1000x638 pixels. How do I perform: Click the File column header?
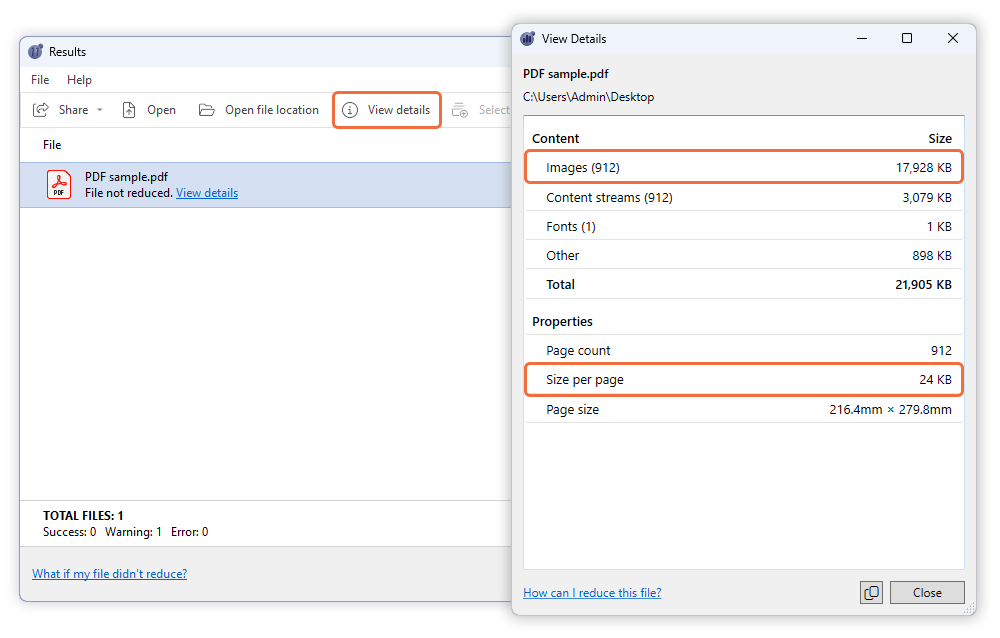52,145
